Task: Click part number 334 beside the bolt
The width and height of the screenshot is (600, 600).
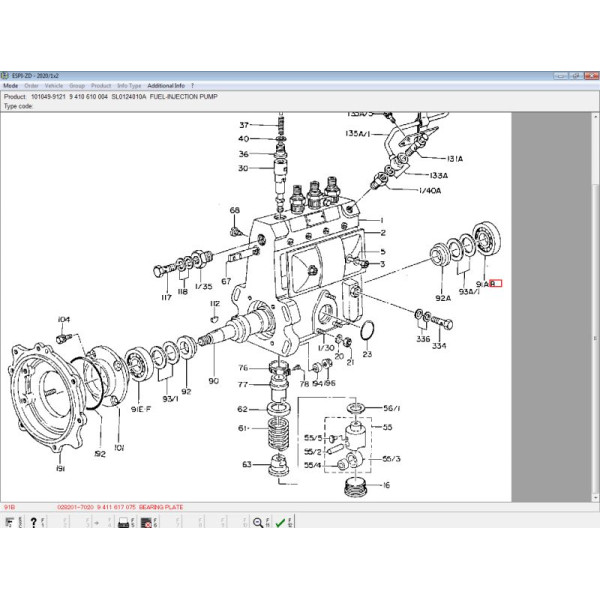Action: pyautogui.click(x=438, y=346)
